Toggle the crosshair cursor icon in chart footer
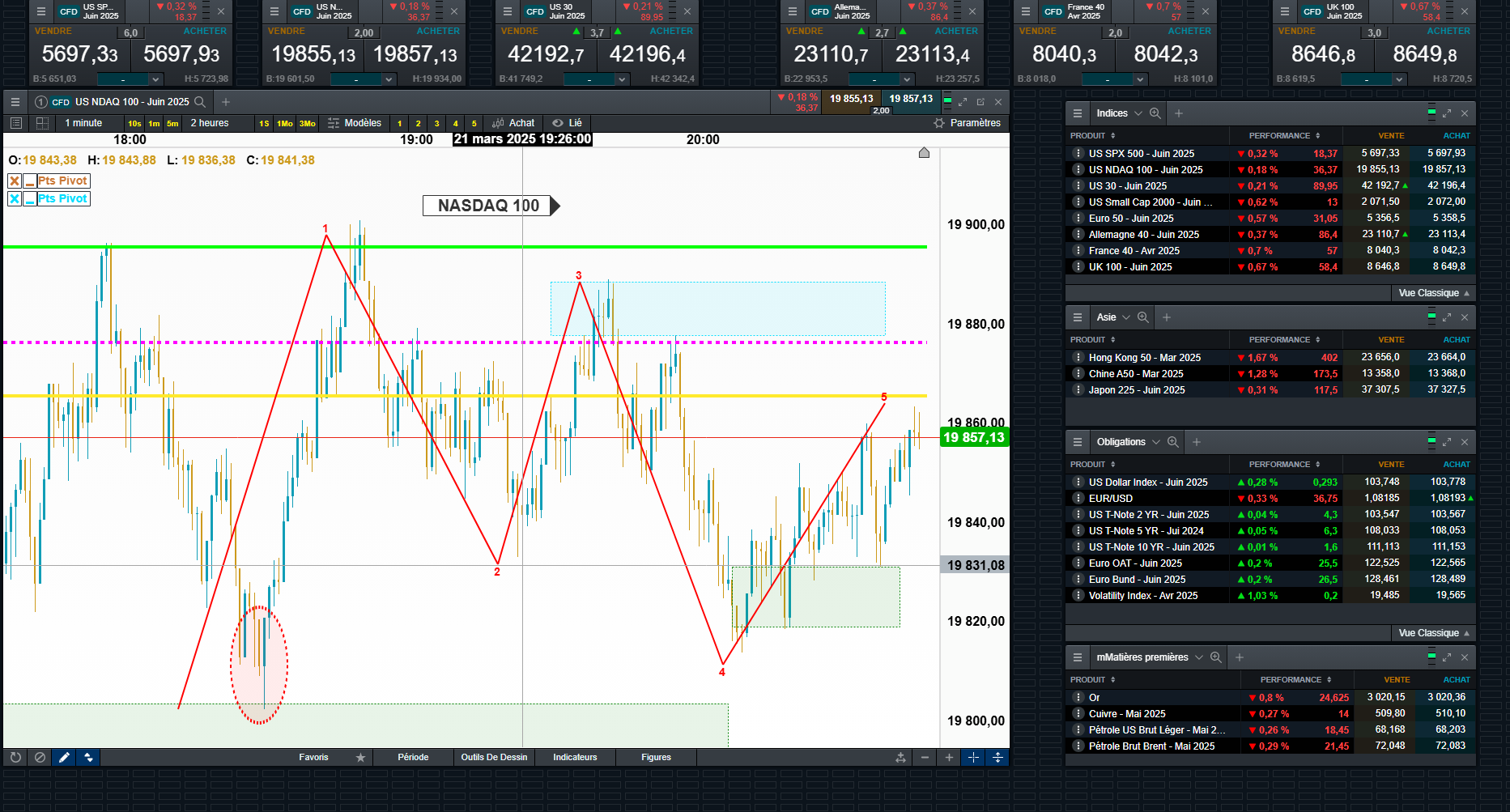This screenshot has height=812, width=1510. (x=973, y=758)
